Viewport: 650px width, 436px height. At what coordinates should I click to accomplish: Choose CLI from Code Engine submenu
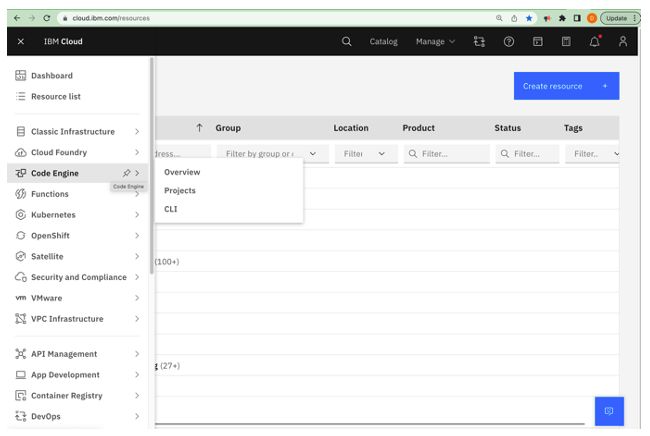[x=170, y=209]
